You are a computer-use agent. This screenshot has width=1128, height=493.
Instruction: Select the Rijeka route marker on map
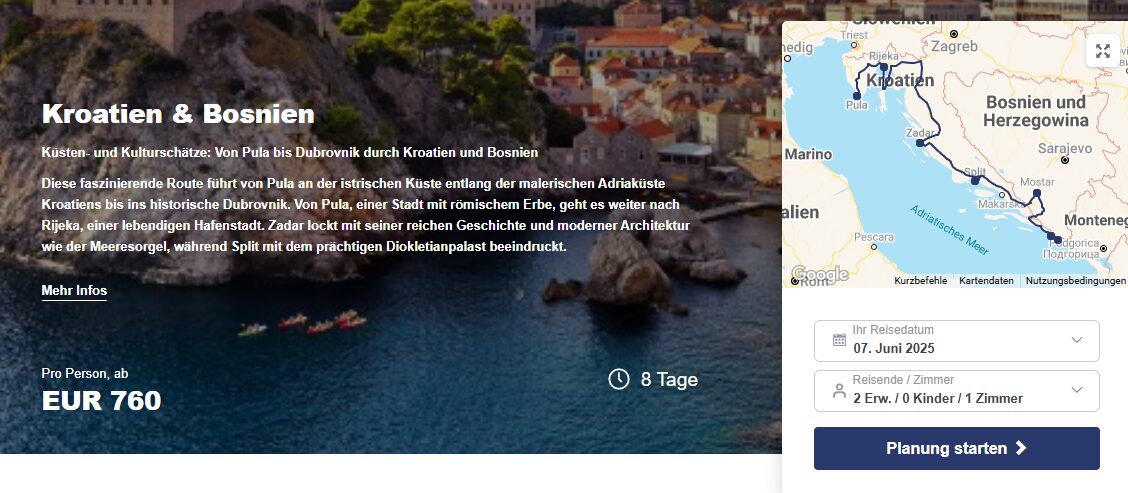[884, 67]
